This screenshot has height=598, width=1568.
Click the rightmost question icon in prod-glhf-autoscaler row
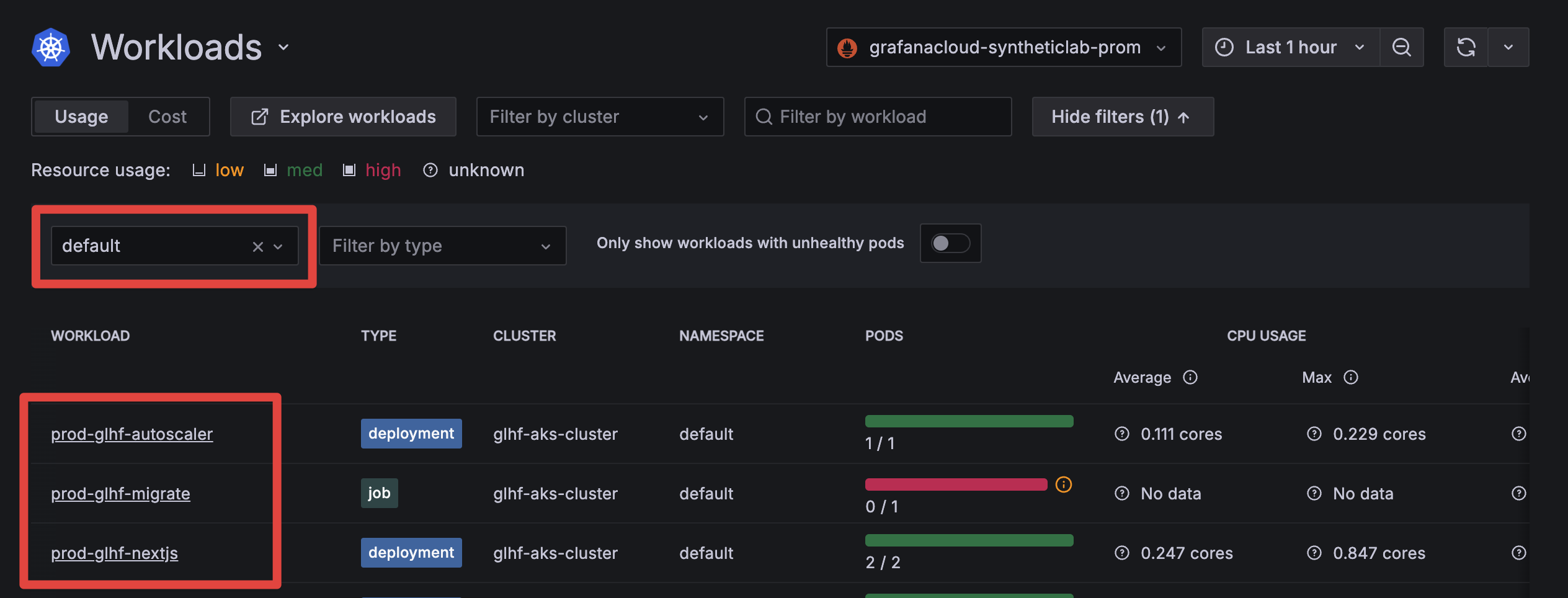point(1519,434)
